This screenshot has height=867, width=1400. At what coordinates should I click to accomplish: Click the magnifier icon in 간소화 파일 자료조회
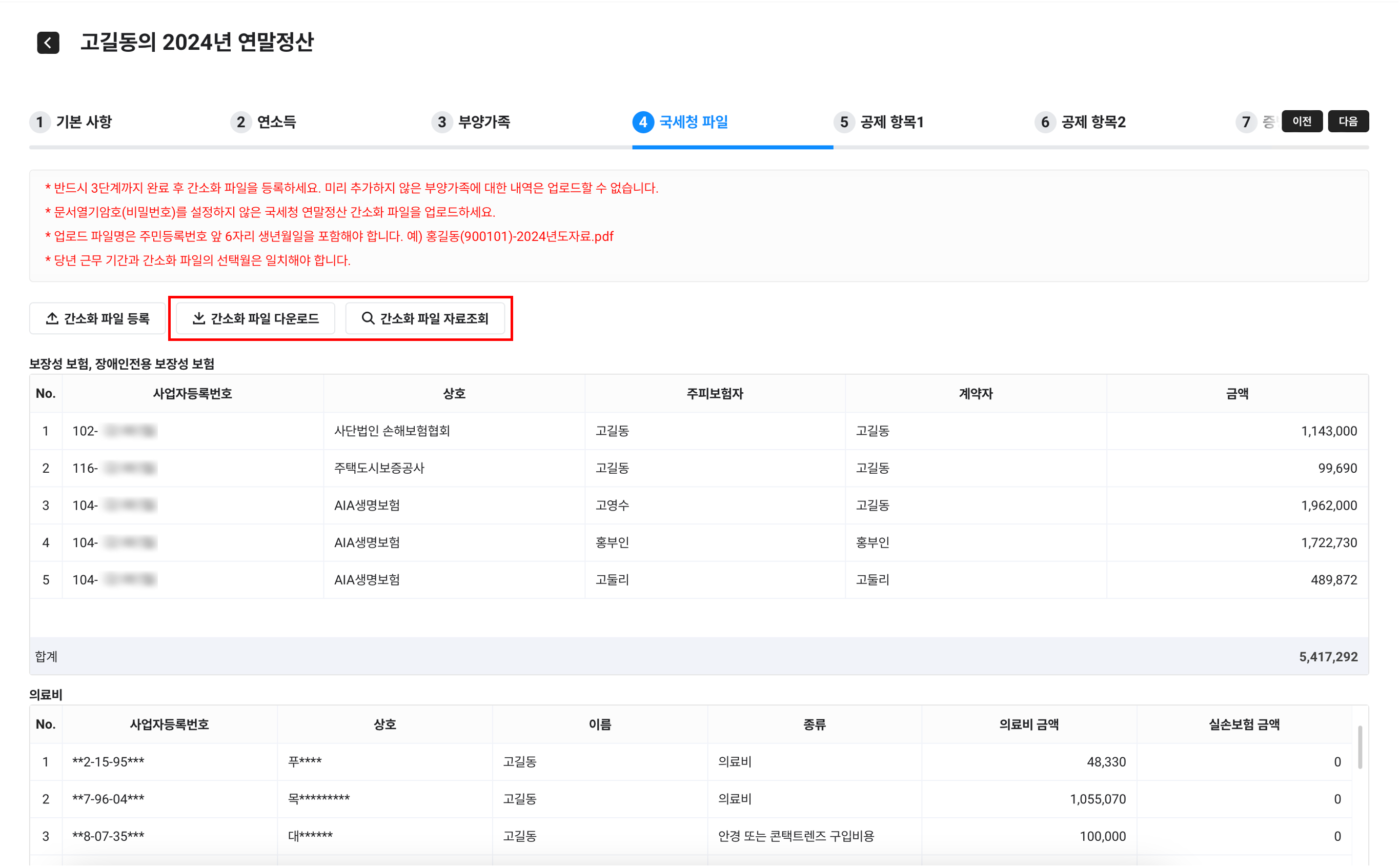[368, 318]
